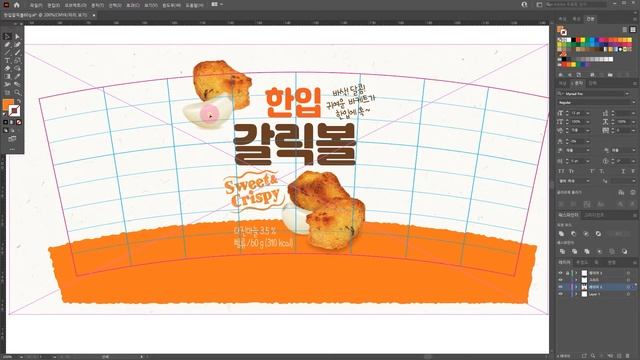Select the Eraser tool
640x360 pixels.
[7, 69]
